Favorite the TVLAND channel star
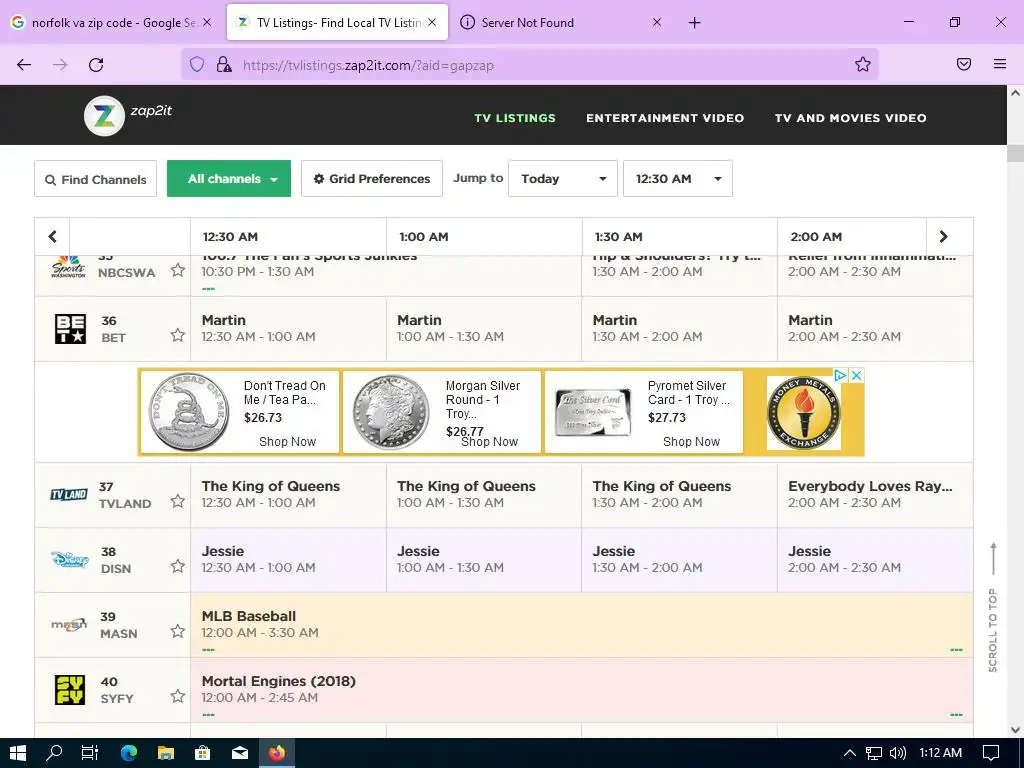Image resolution: width=1024 pixels, height=768 pixels. [x=178, y=501]
